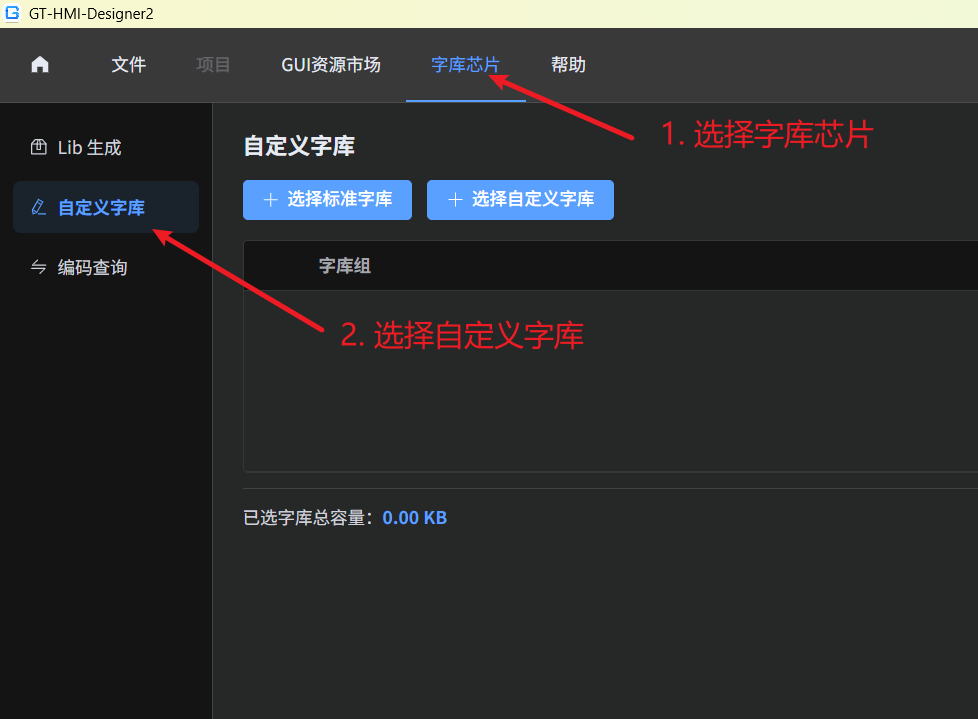Click the plus icon on 选择自定义字库 button
This screenshot has width=978, height=719.
pos(455,200)
